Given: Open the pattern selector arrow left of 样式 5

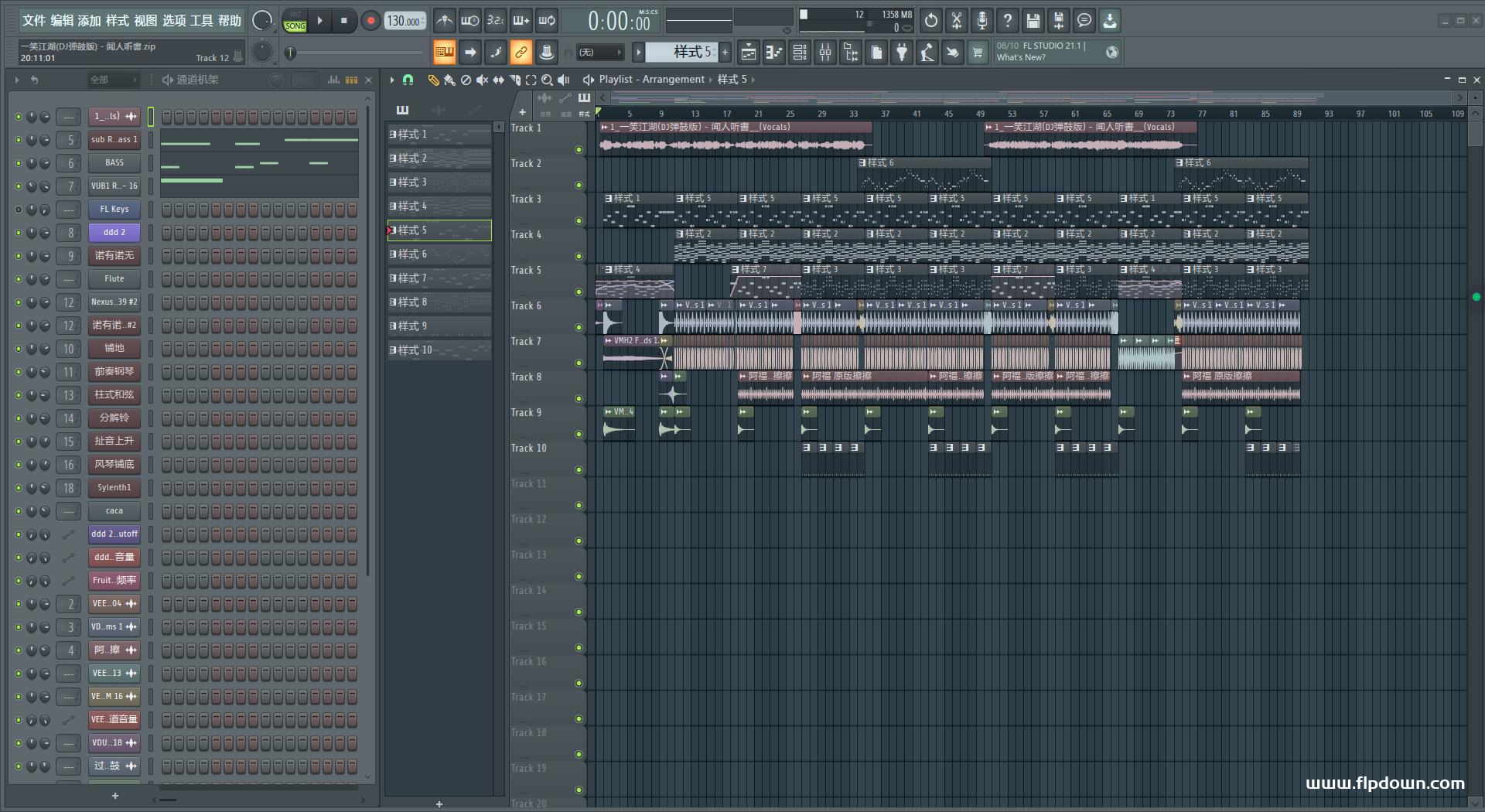Looking at the screenshot, I should 638,53.
